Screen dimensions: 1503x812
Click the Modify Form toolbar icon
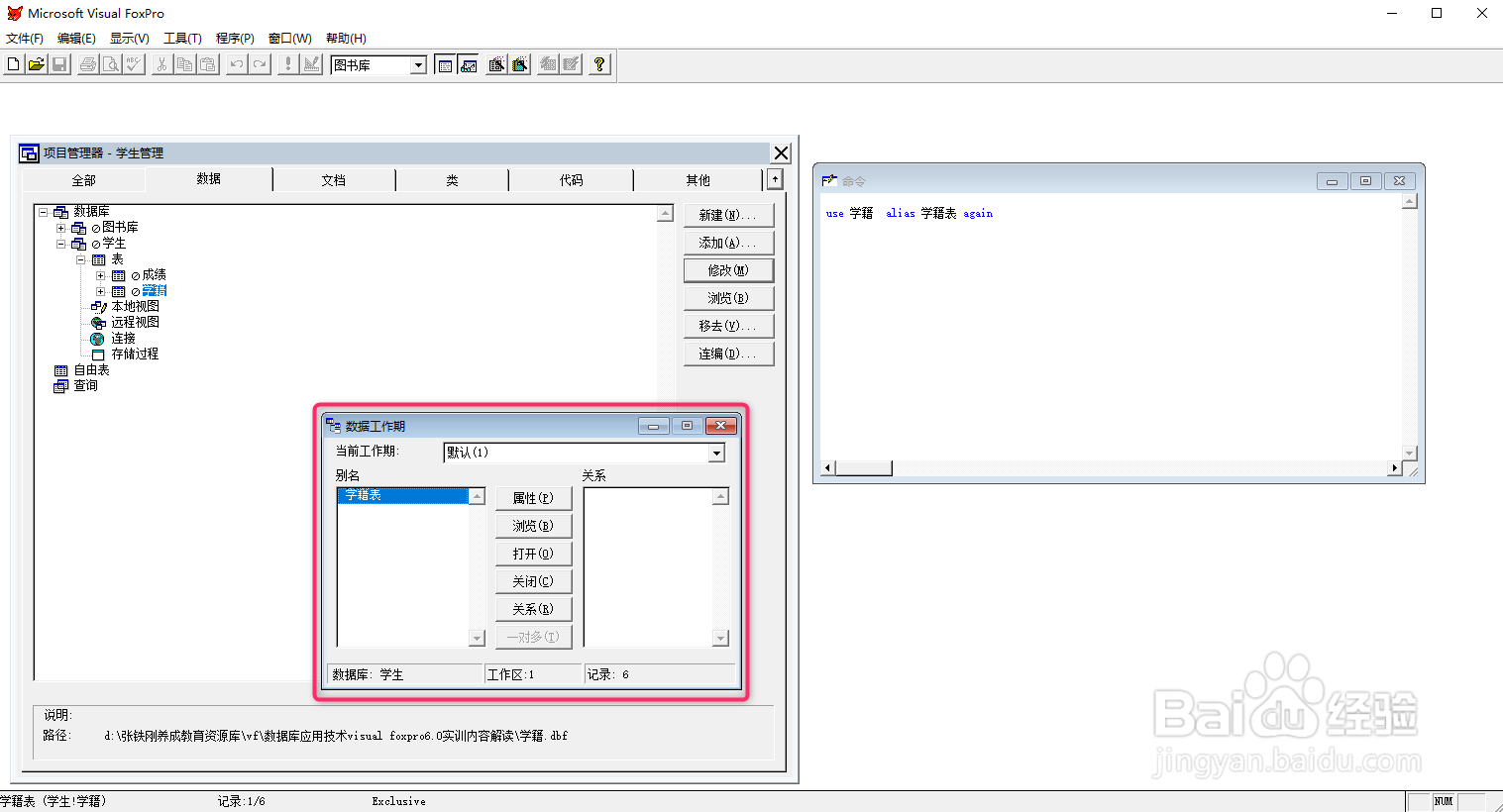311,64
